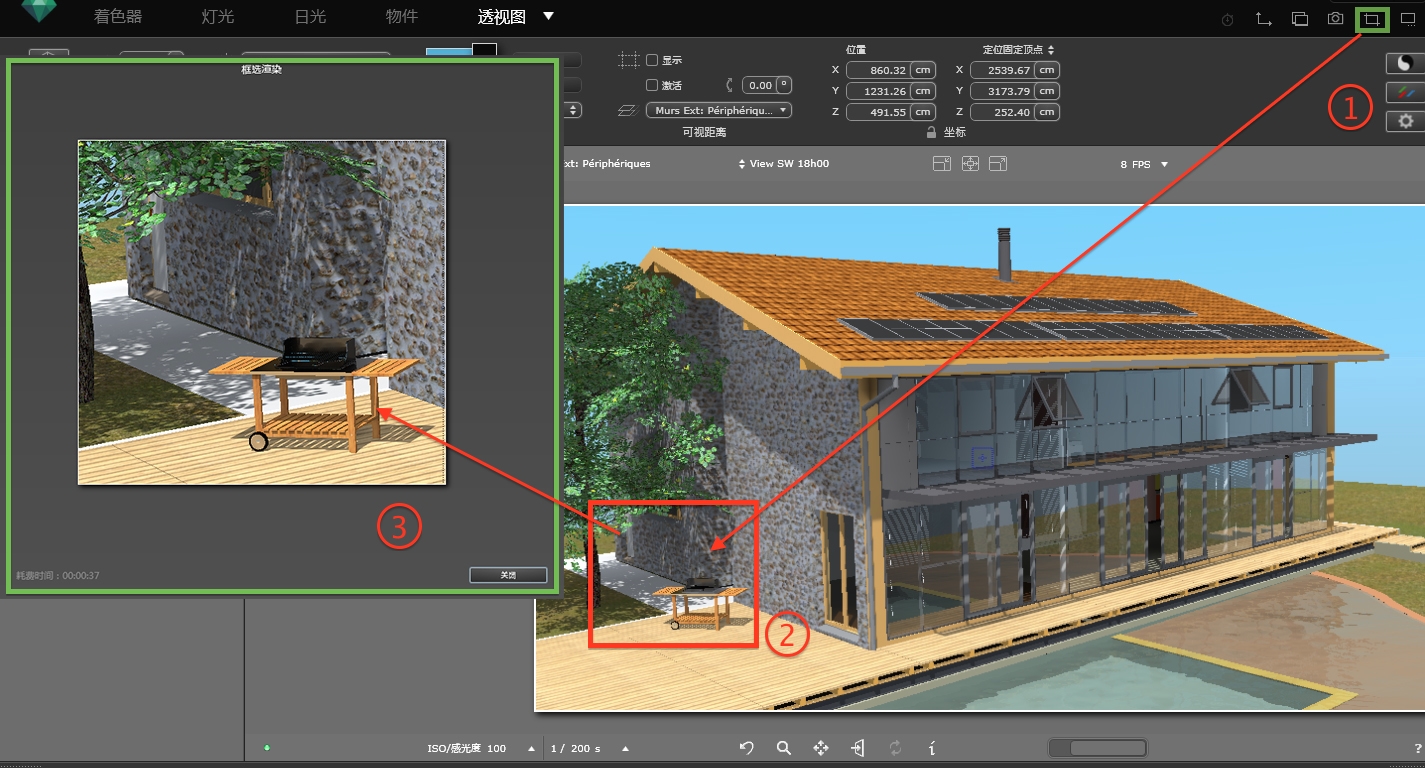Click the 关闭 button in render dialog
This screenshot has height=768, width=1425.
point(508,575)
